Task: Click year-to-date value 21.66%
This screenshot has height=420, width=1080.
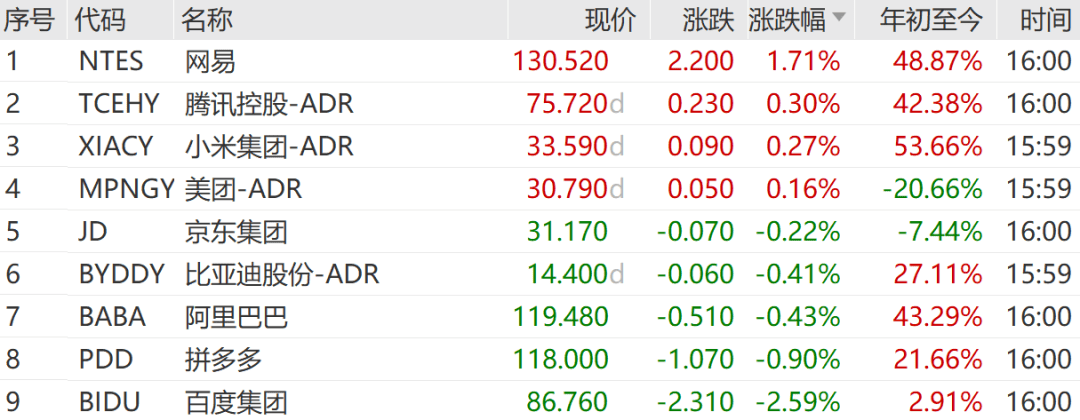Action: click(937, 359)
